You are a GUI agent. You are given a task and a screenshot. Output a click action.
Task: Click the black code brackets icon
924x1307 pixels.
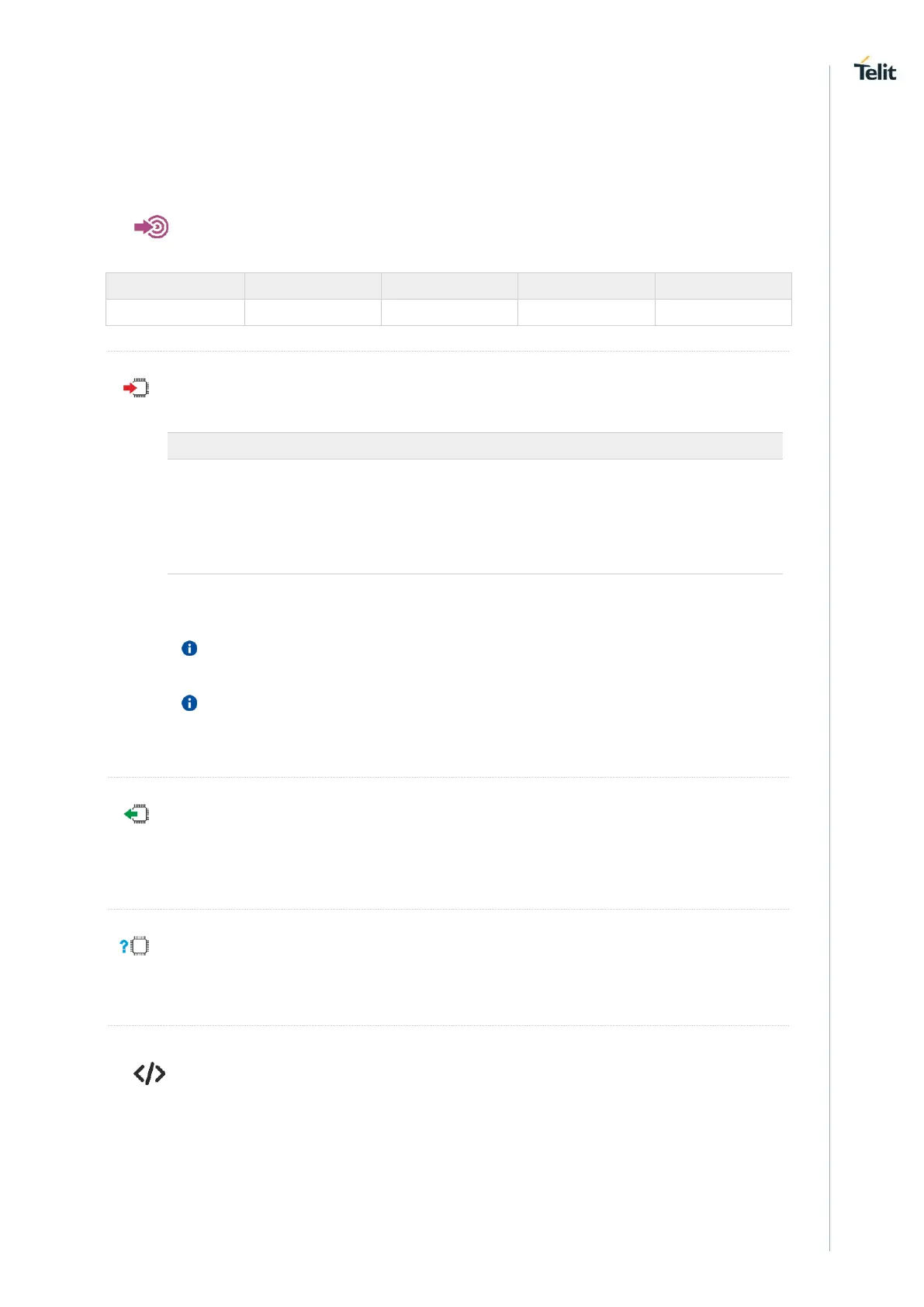(149, 1073)
